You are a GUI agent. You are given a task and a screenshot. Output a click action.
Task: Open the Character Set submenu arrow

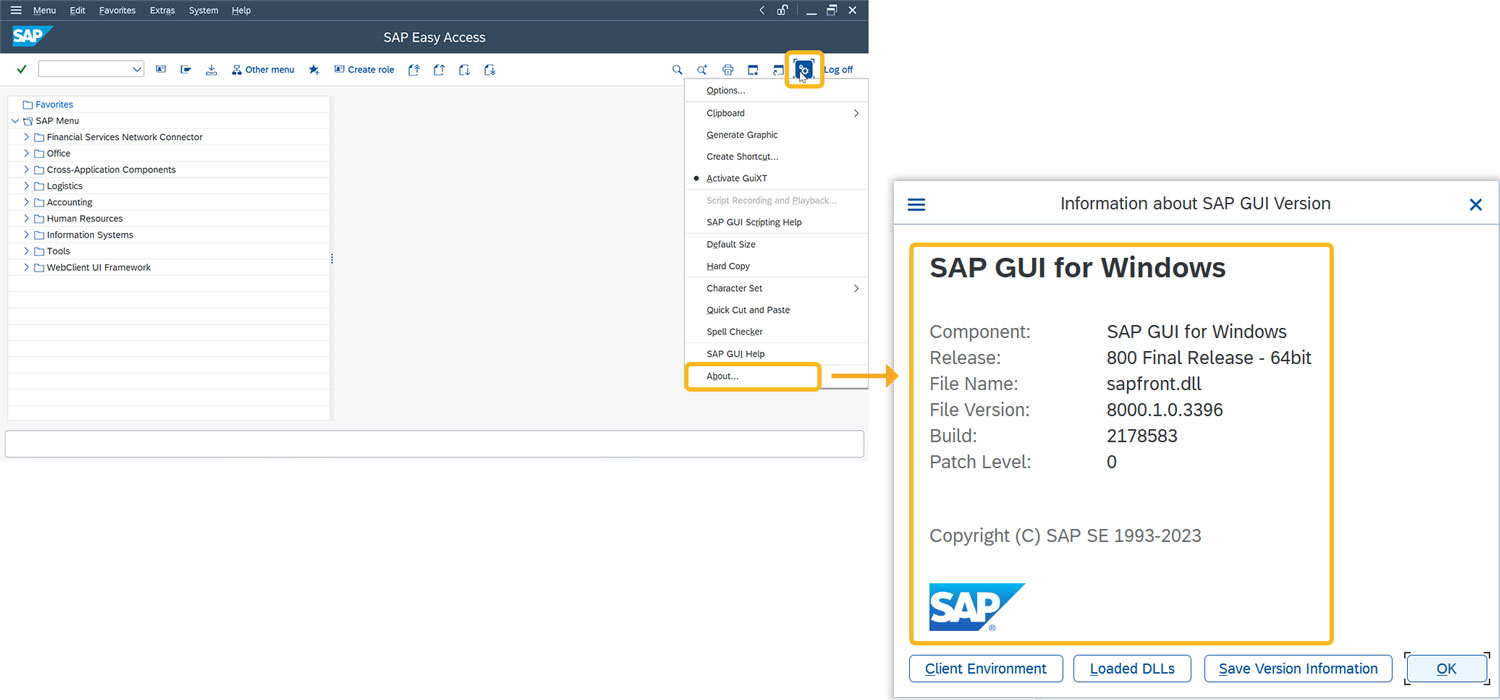pyautogui.click(x=856, y=288)
